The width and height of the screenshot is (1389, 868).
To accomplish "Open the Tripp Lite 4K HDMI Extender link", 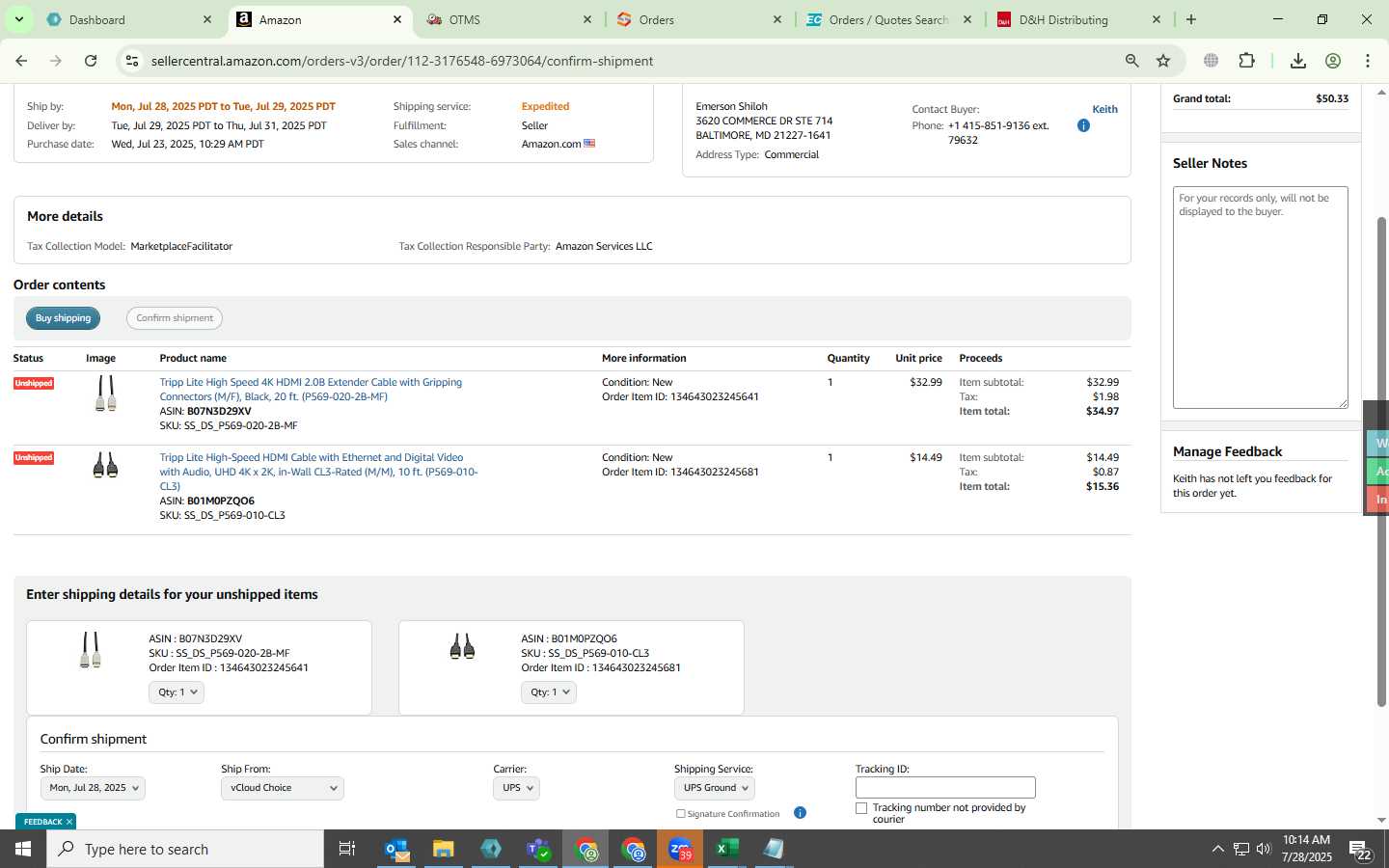I will tap(311, 390).
